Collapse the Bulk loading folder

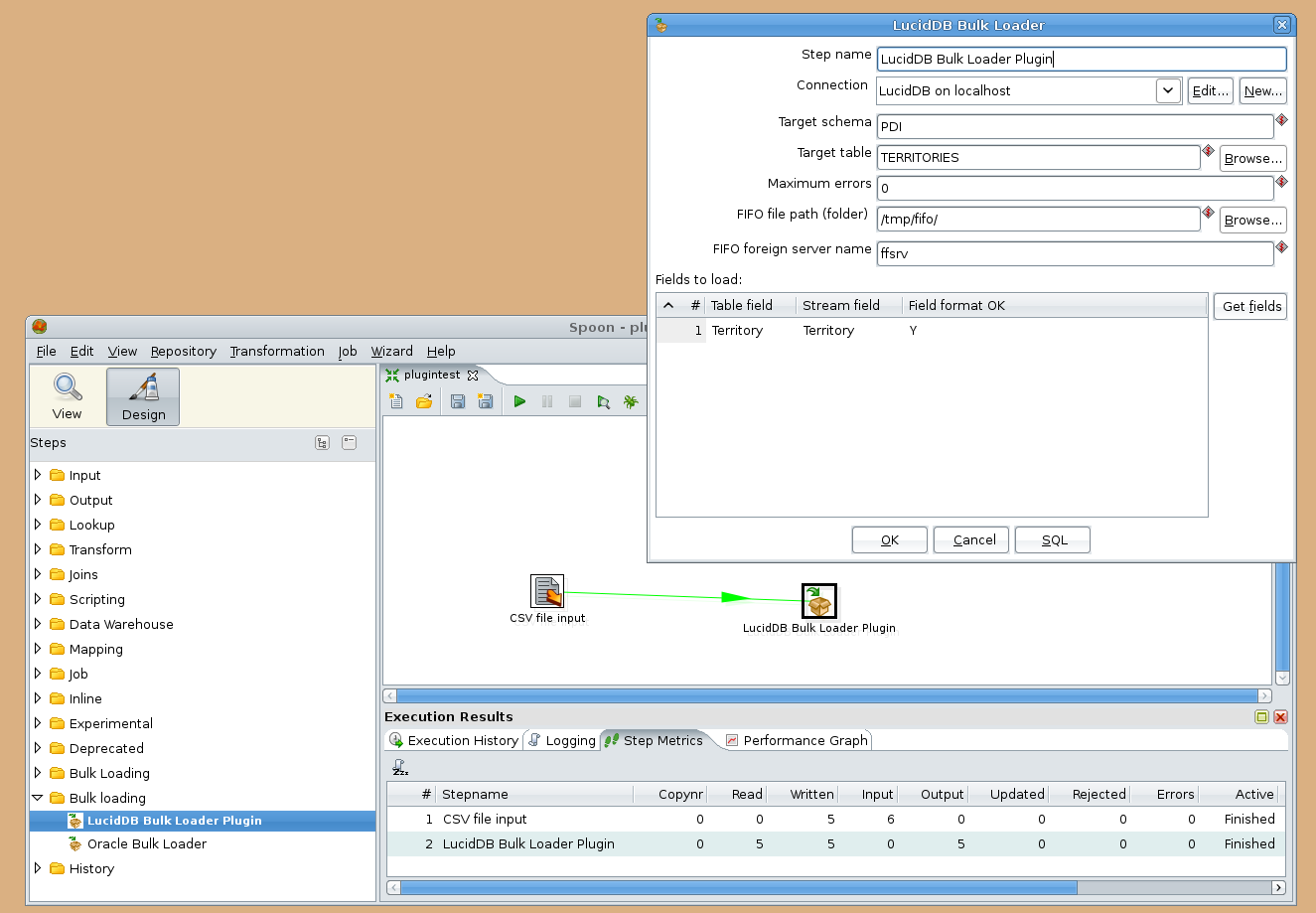(x=38, y=798)
